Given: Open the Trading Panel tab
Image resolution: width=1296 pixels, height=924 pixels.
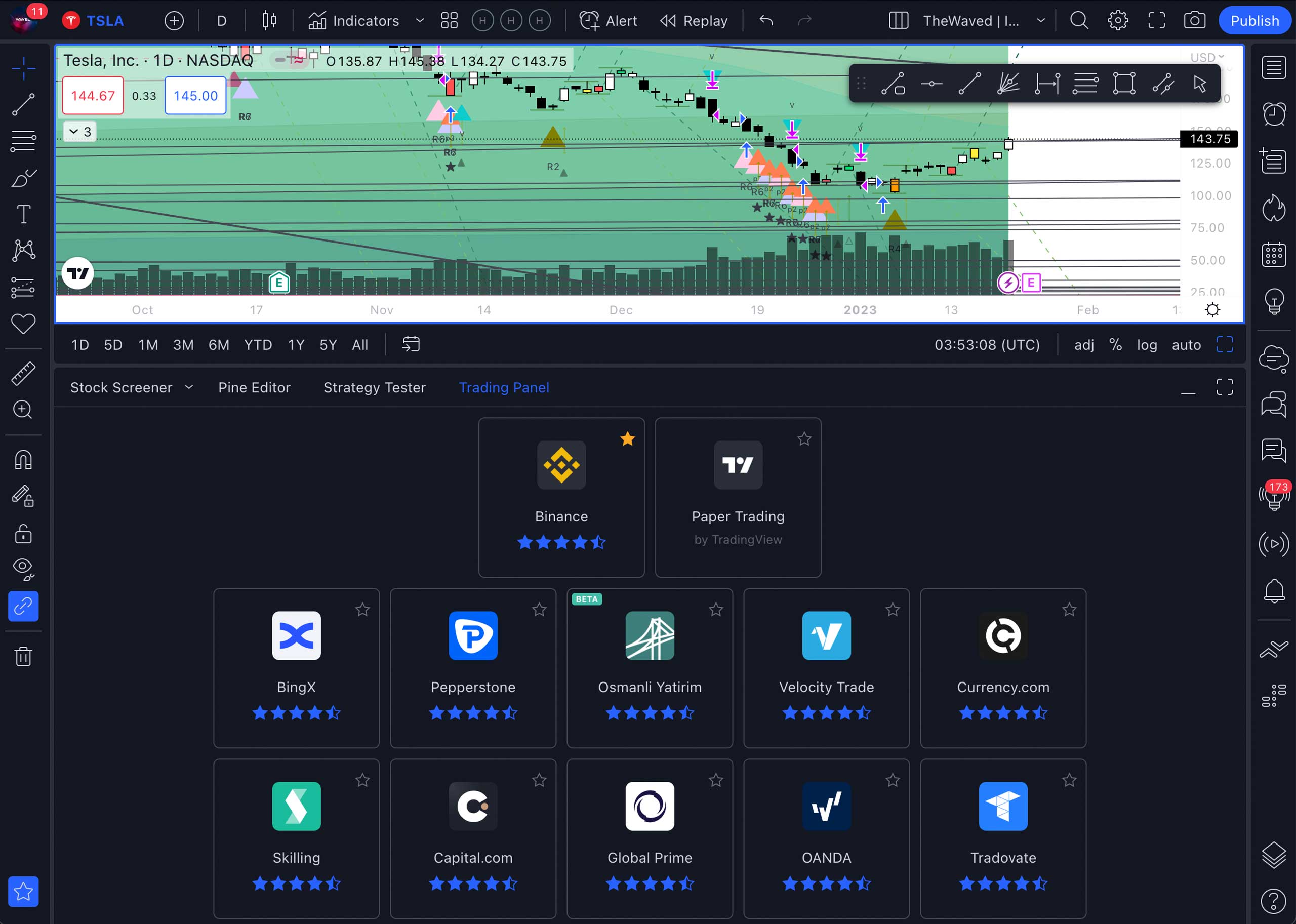Looking at the screenshot, I should (x=504, y=387).
